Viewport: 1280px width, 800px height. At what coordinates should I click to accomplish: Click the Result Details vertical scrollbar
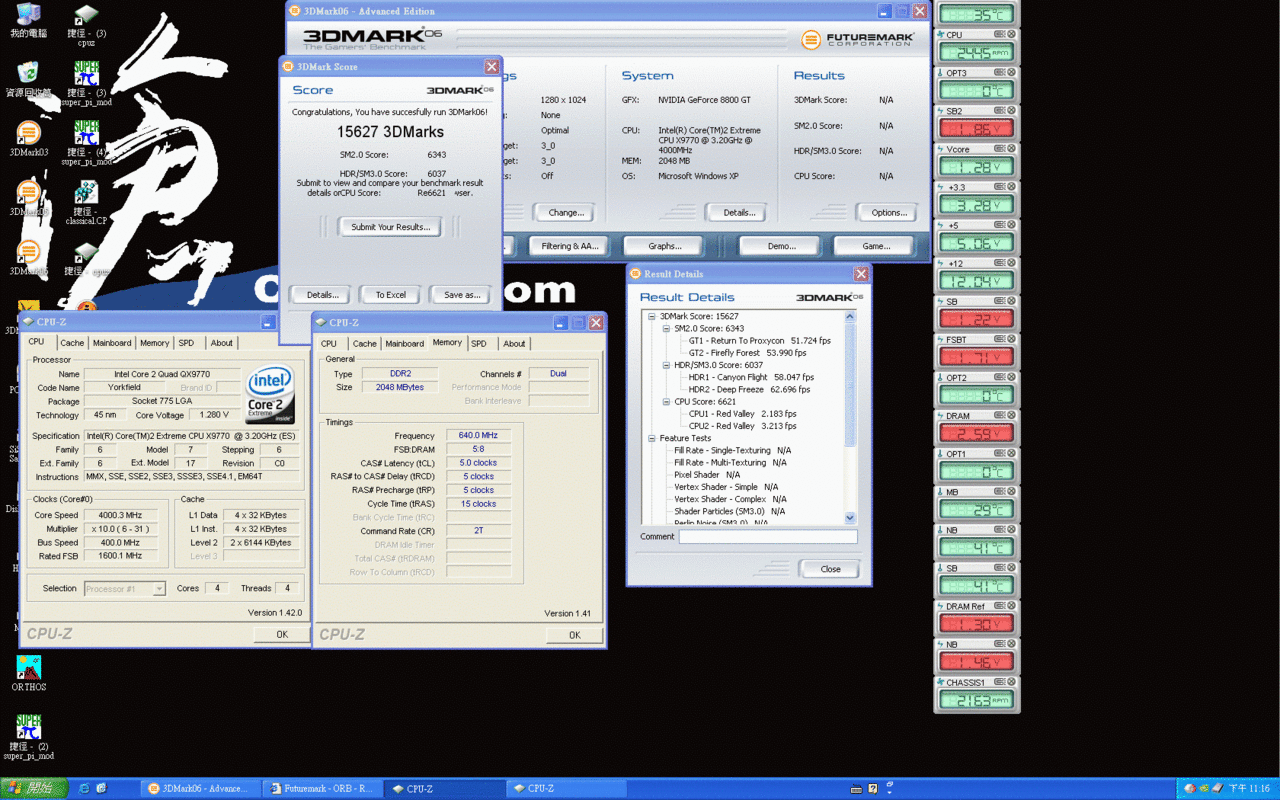coord(851,417)
